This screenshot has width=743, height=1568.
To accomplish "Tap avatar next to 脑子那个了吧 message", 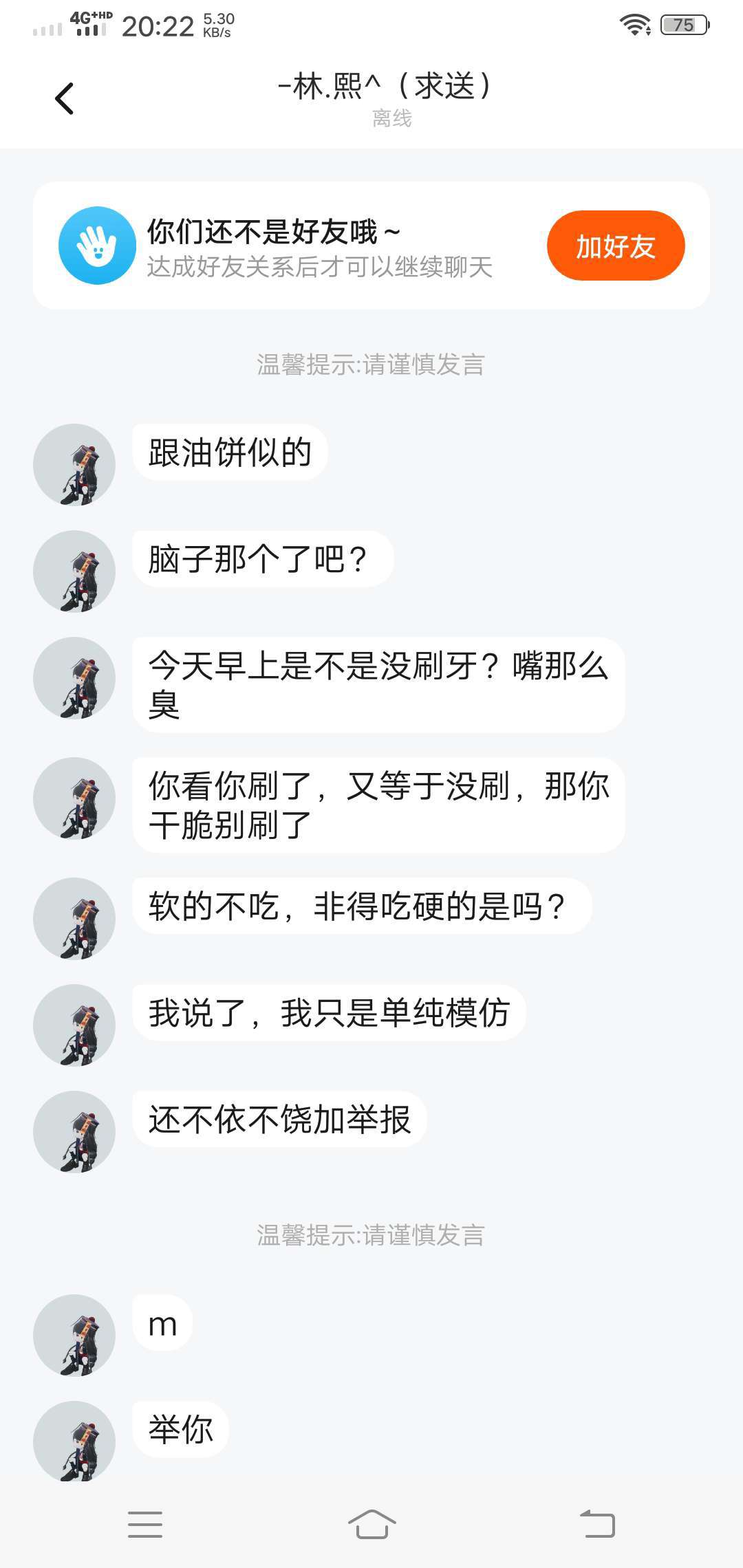I will (74, 571).
